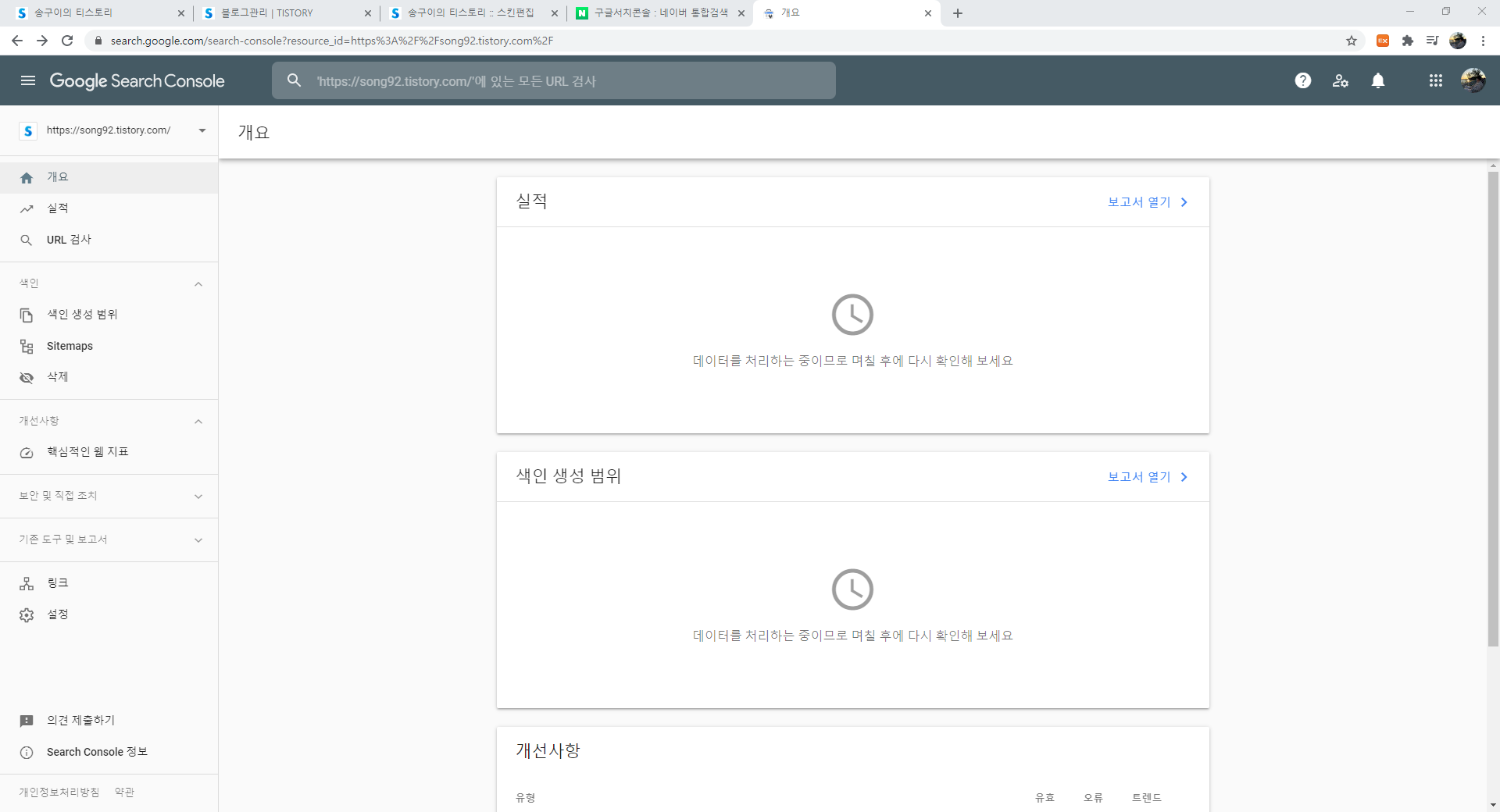Bookmark this page with the star icon
The image size is (1500, 812).
coord(1352,41)
